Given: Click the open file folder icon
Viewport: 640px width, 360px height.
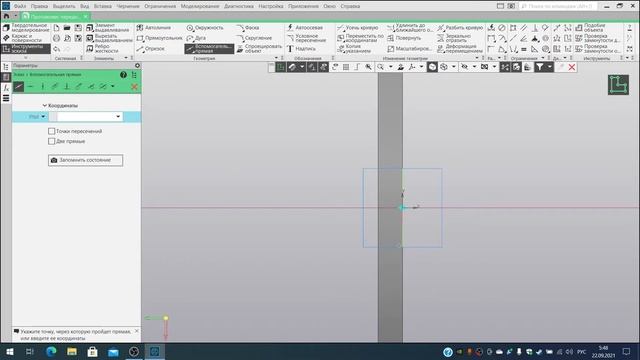Looking at the screenshot, I should 67,28.
